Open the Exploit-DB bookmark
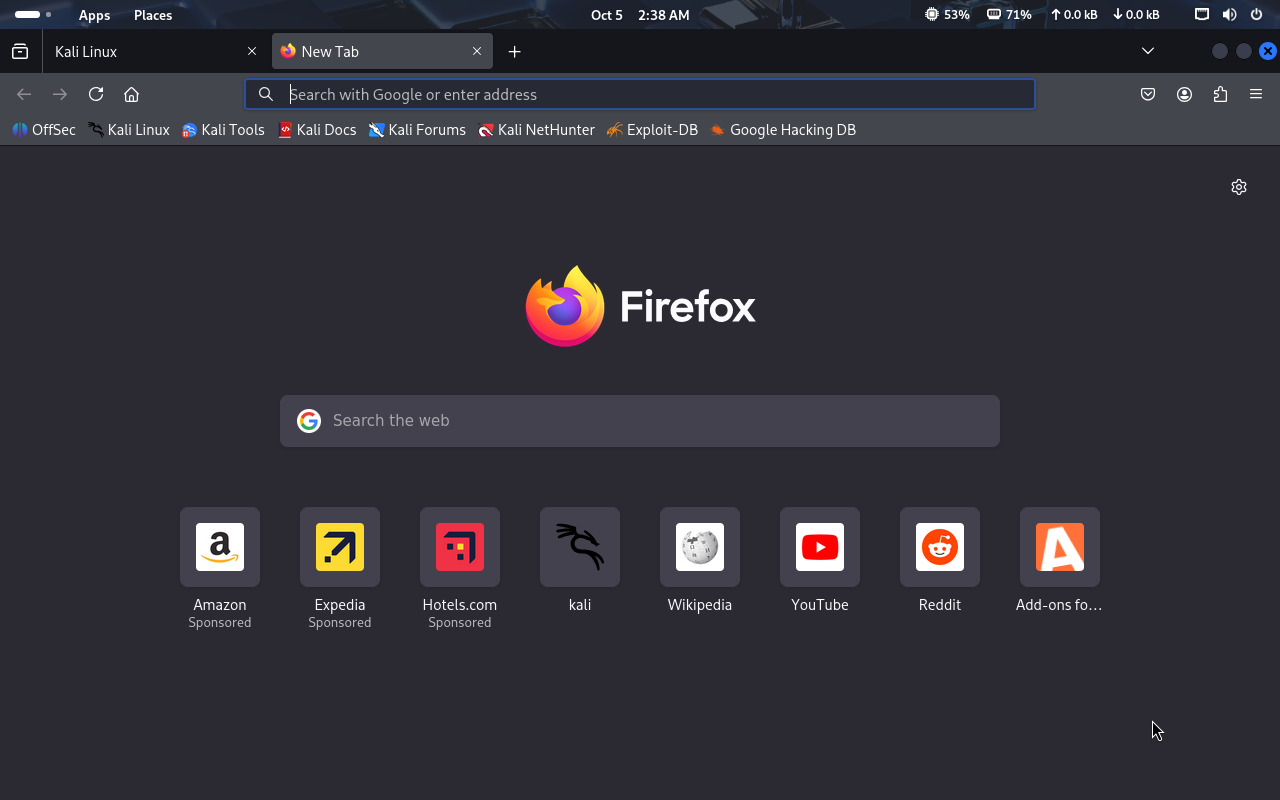This screenshot has width=1280, height=800. [652, 130]
